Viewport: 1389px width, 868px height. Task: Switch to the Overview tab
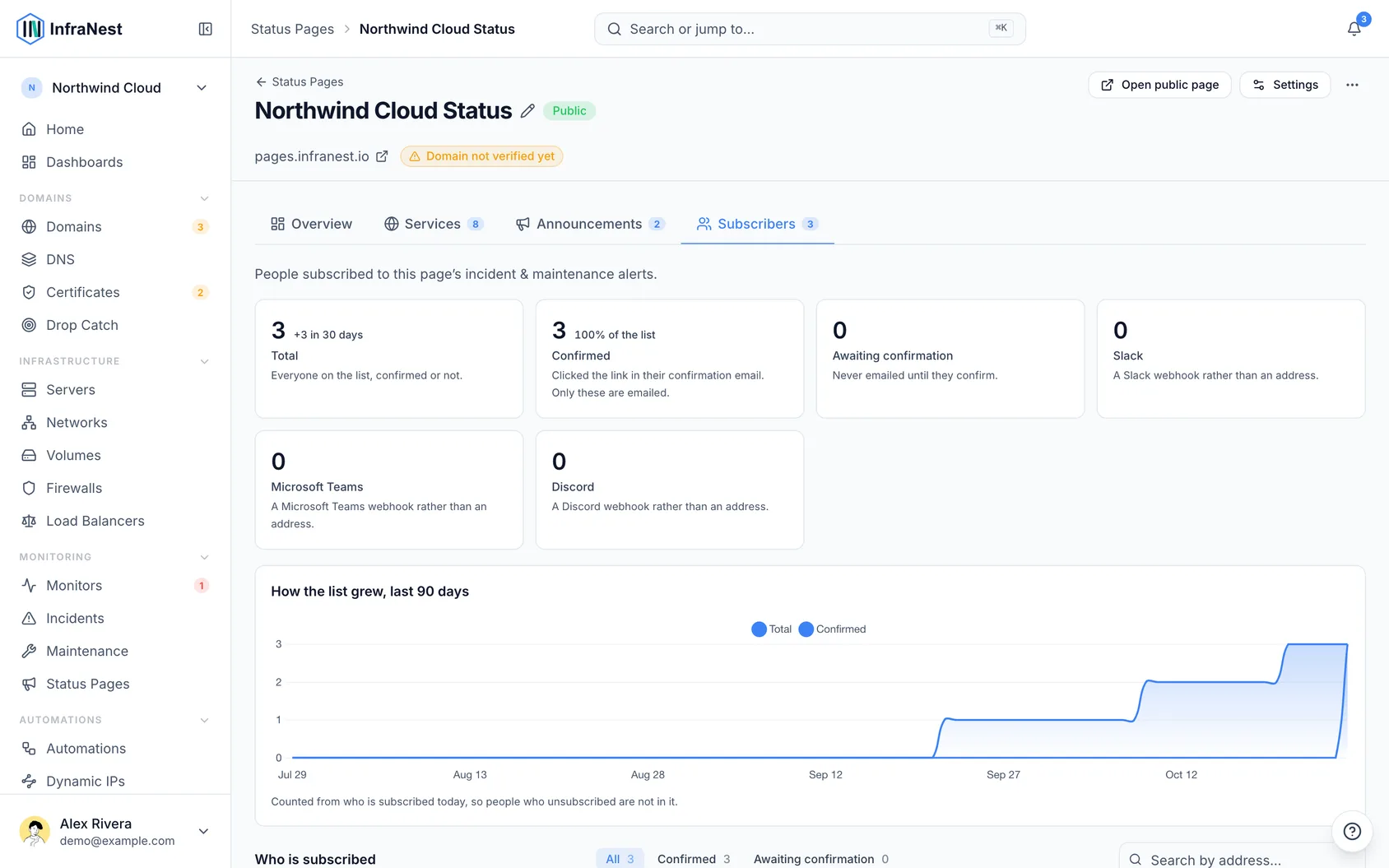coord(311,224)
